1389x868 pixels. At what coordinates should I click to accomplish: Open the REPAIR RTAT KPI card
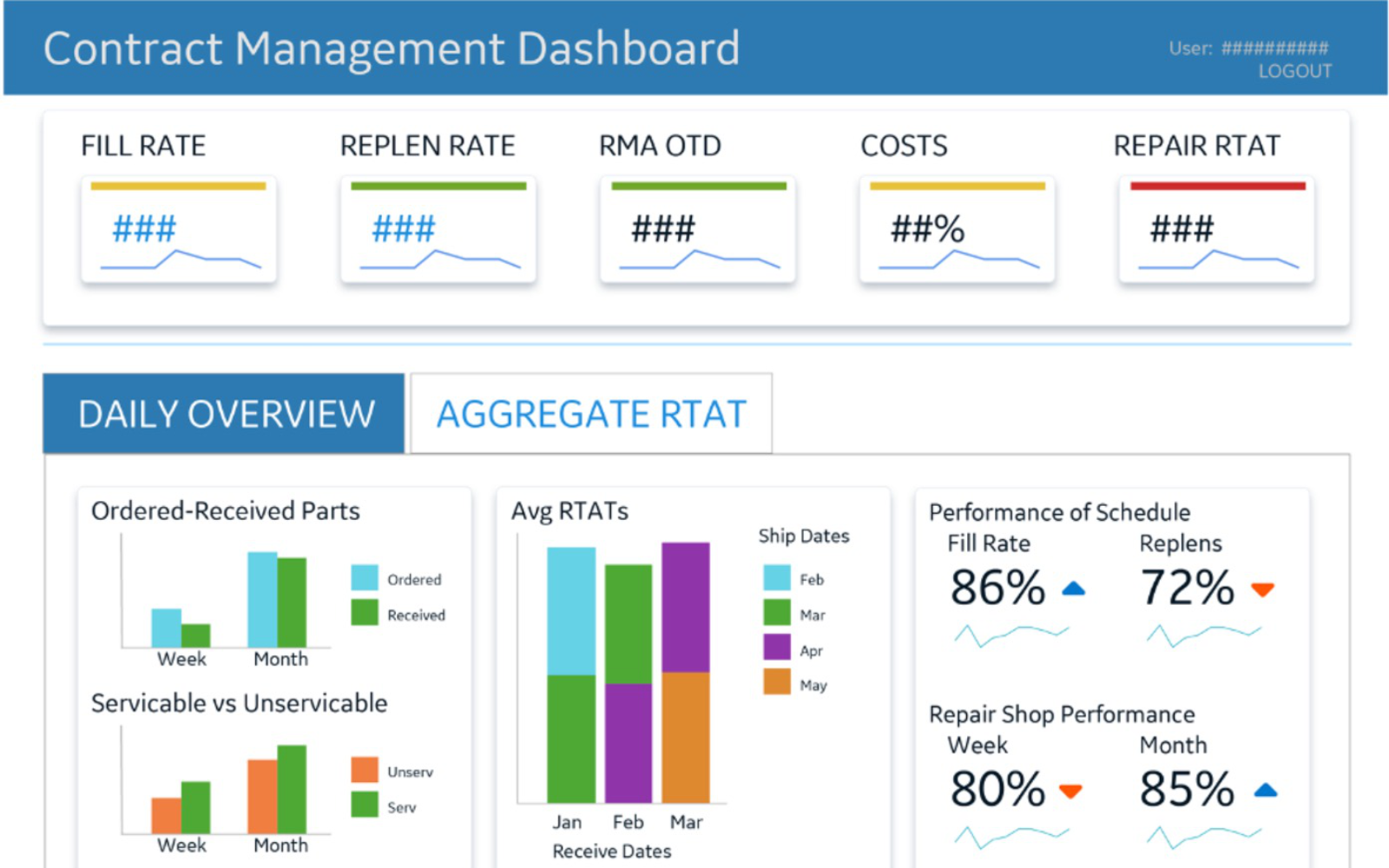(1217, 229)
